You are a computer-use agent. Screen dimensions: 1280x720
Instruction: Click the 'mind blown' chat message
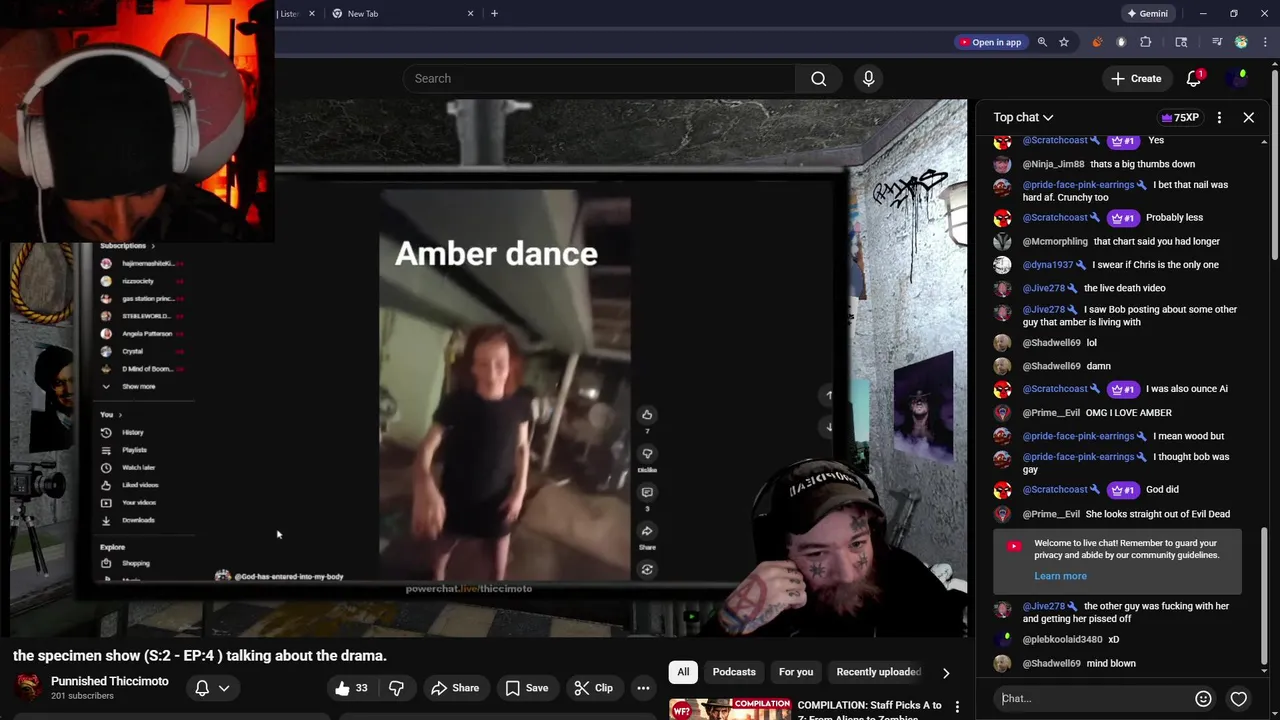point(1111,664)
